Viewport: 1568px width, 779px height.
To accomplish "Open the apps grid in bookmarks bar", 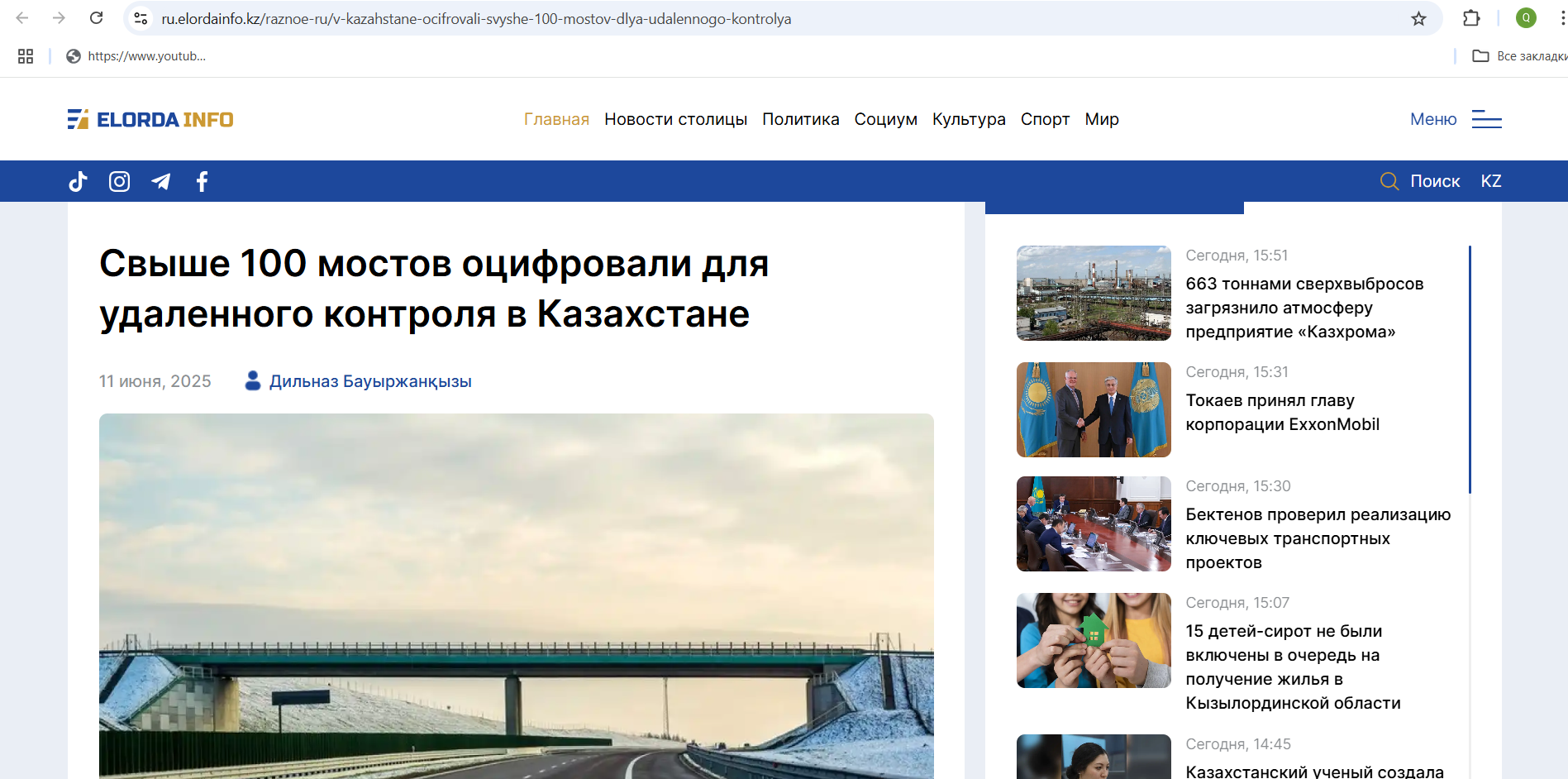I will (26, 56).
